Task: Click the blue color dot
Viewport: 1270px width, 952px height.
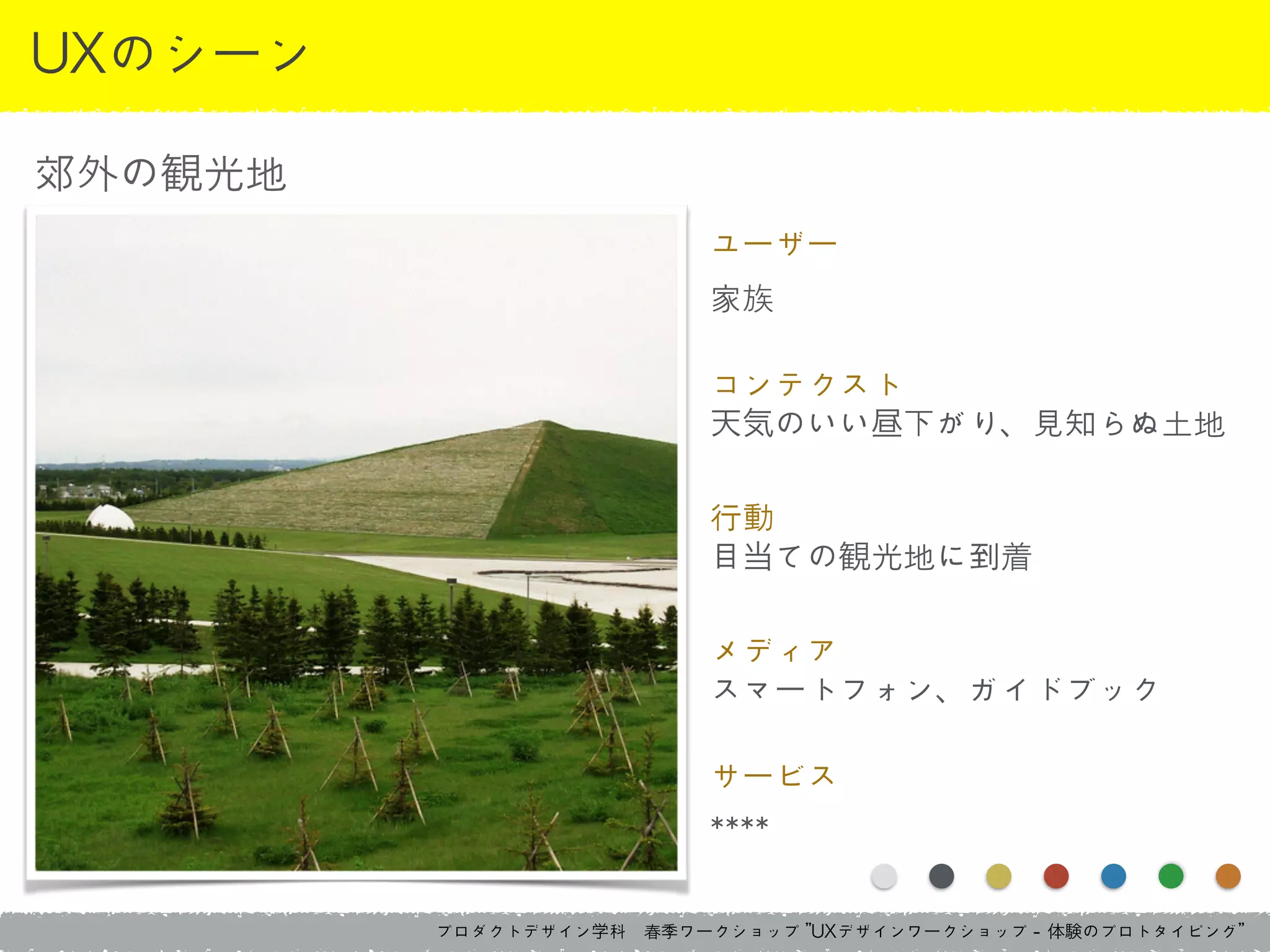Action: click(x=1113, y=876)
